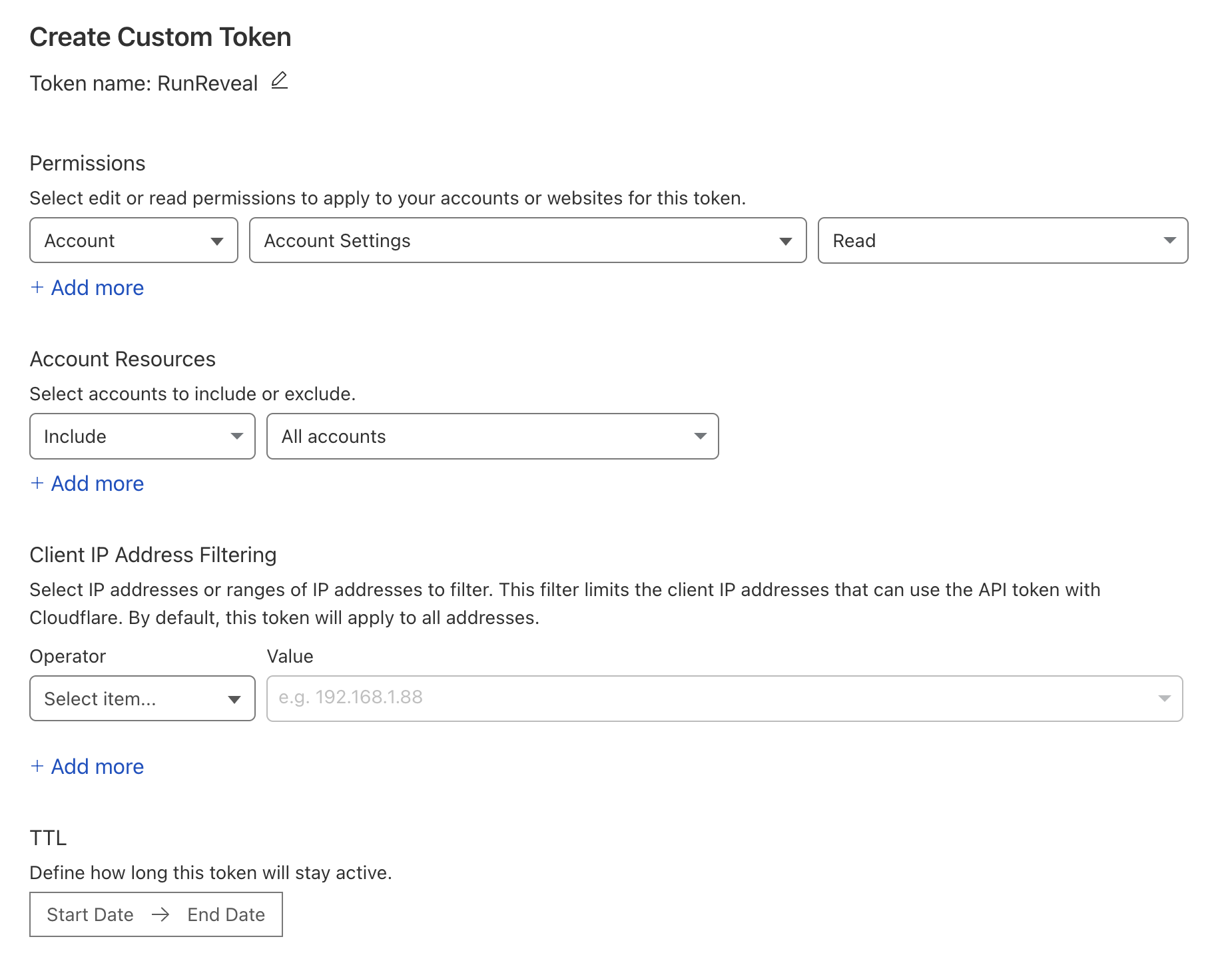Click 'Add more' under Client IP Address Filtering
Viewport: 1232px width, 971px height.
point(97,767)
